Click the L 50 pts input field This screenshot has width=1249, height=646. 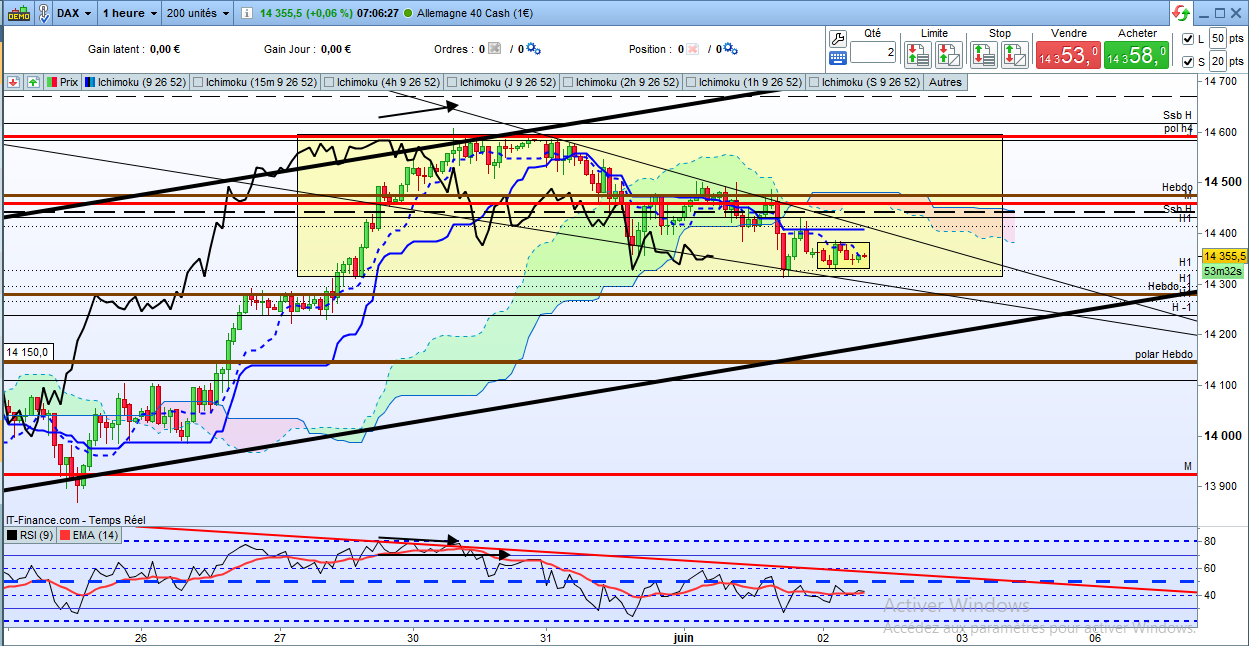pos(1217,39)
